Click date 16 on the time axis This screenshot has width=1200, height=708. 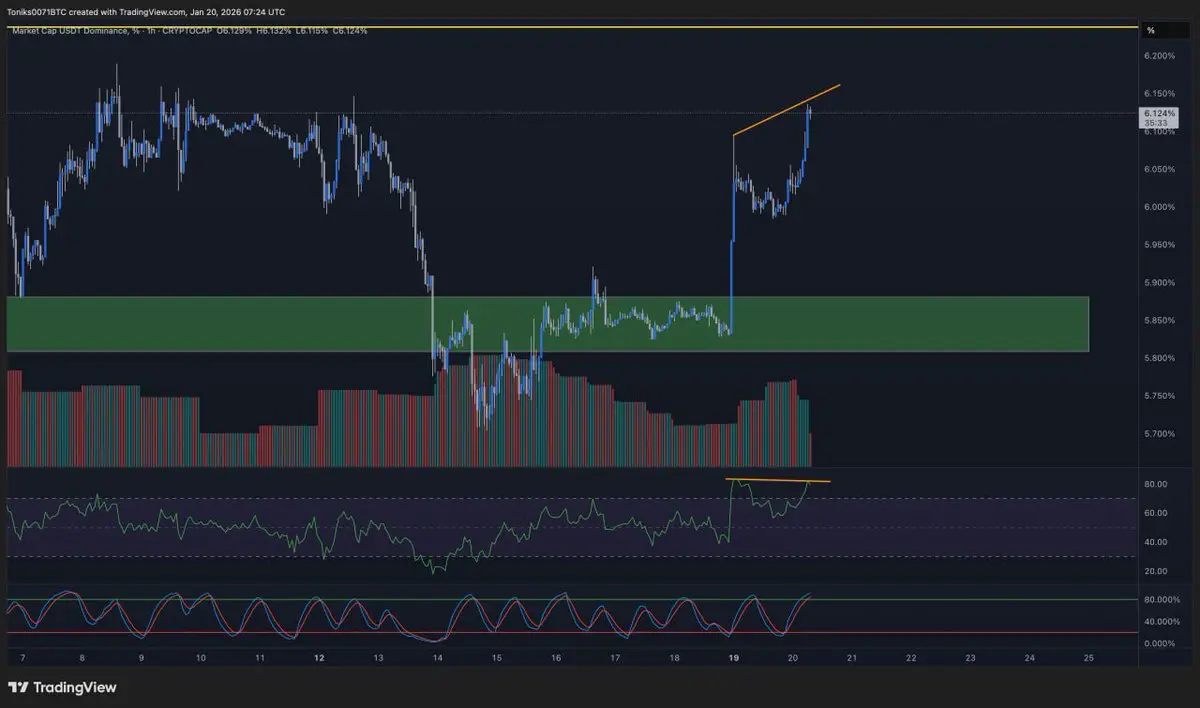556,658
